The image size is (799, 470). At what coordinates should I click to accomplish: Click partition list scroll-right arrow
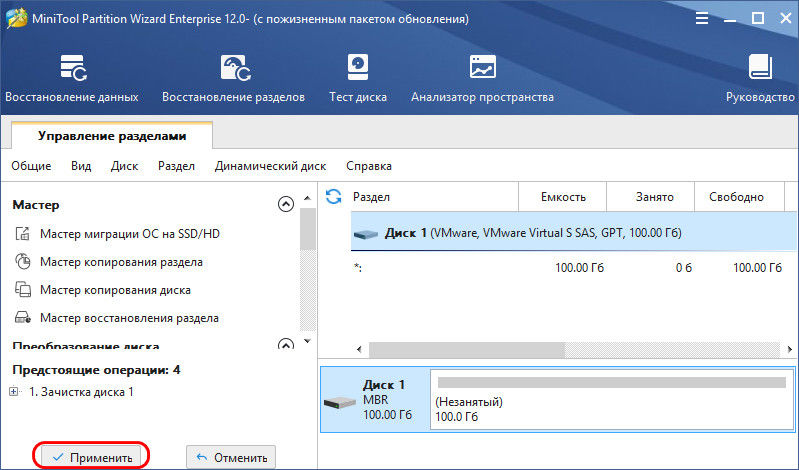pos(790,349)
